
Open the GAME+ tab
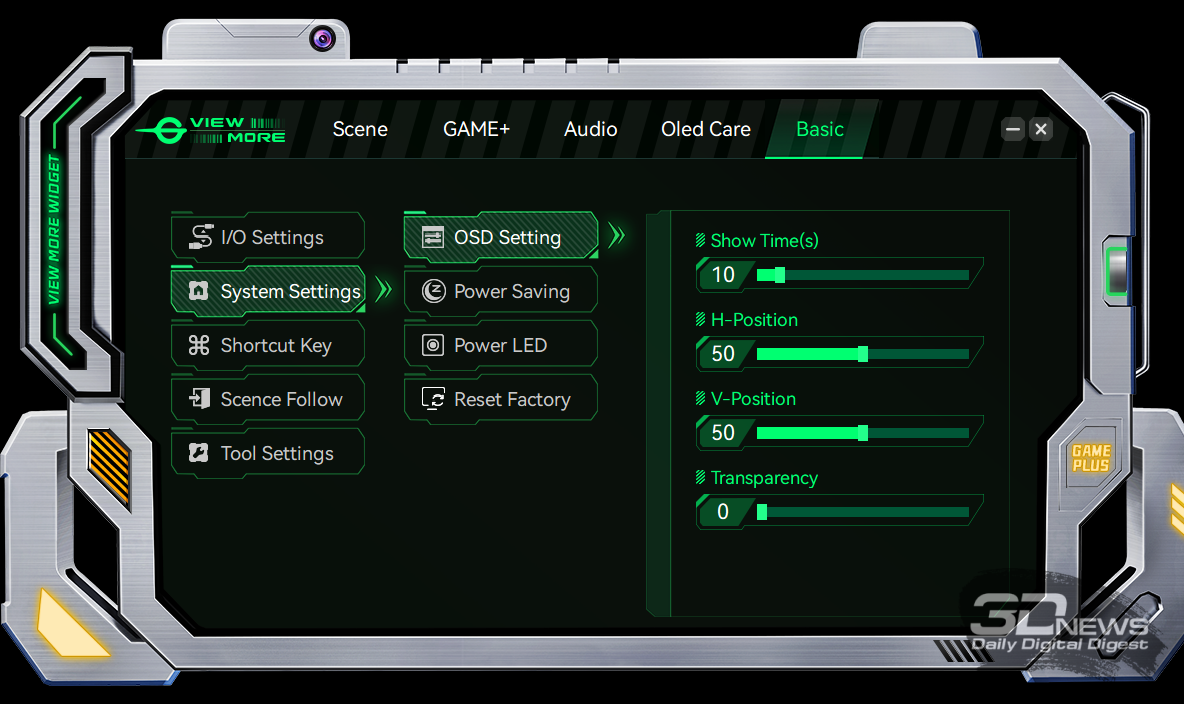tap(476, 129)
